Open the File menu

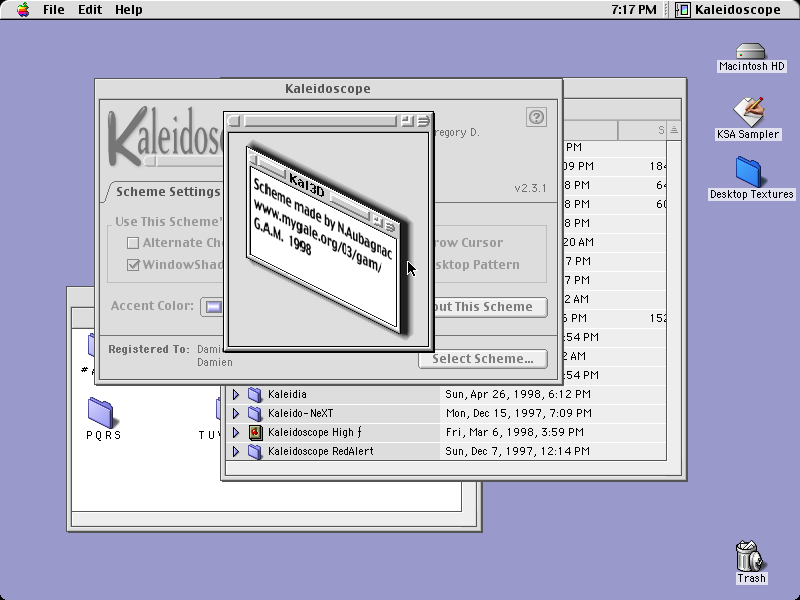[x=54, y=10]
